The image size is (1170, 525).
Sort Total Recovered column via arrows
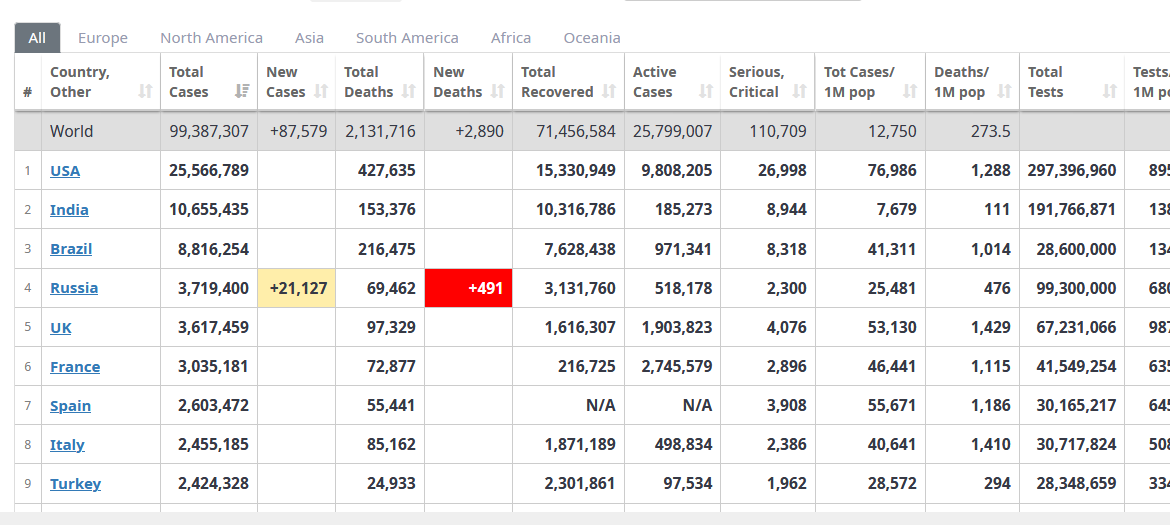point(609,92)
